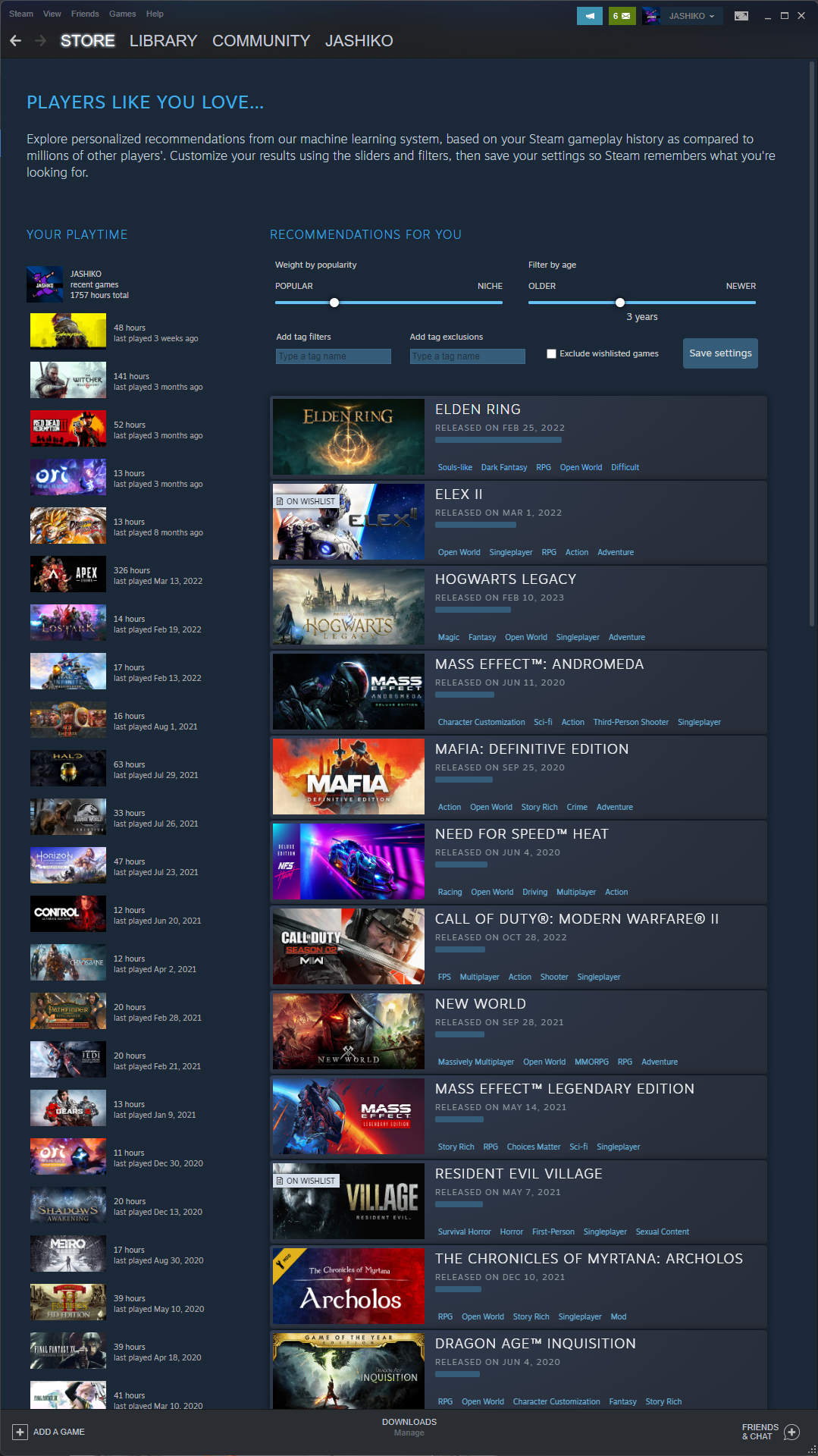818x1456 pixels.
Task: Open the NEED FOR SPEED HEAT title
Action: 522,834
